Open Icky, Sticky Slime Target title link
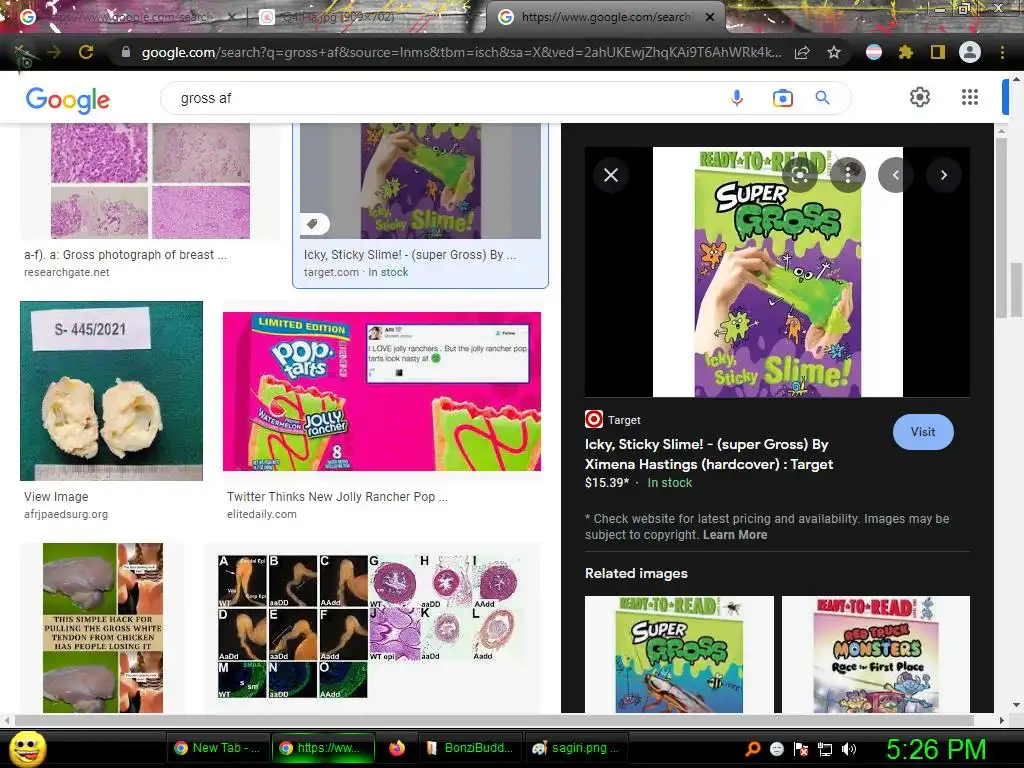Viewport: 1024px width, 768px height. [709, 454]
